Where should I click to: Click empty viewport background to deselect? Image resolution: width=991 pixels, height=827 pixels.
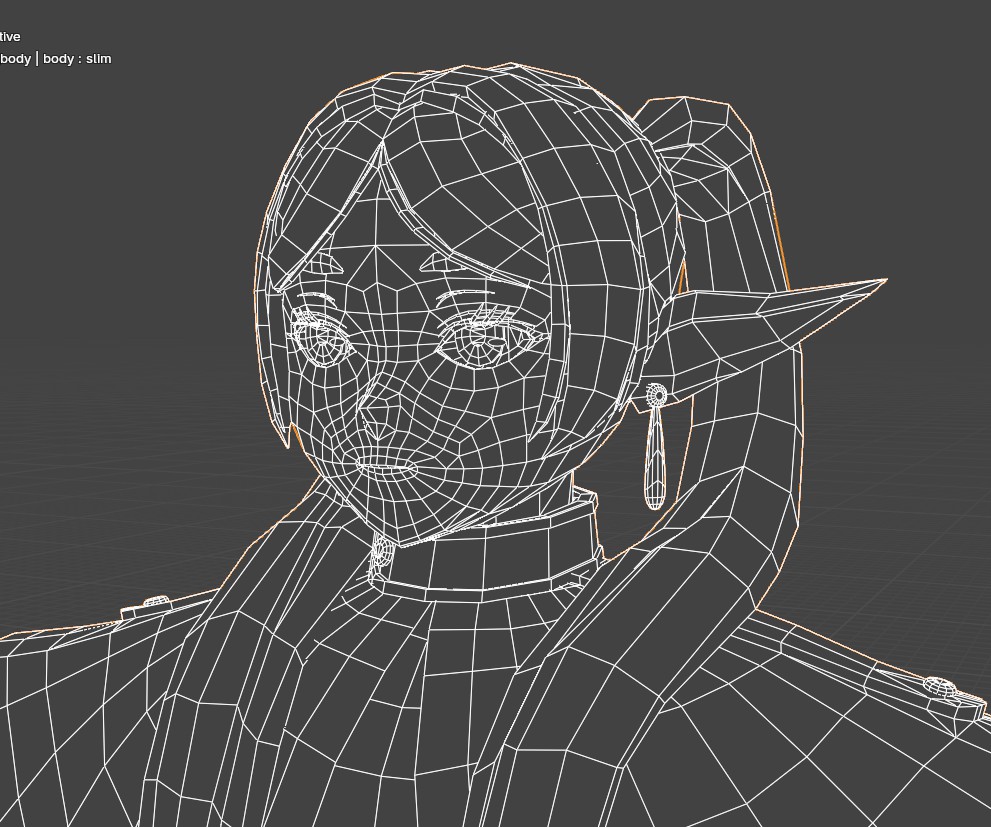tap(120, 300)
